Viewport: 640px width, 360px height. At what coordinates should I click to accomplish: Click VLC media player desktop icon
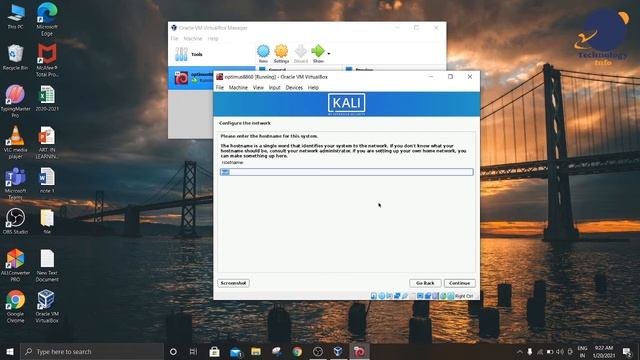pos(16,142)
